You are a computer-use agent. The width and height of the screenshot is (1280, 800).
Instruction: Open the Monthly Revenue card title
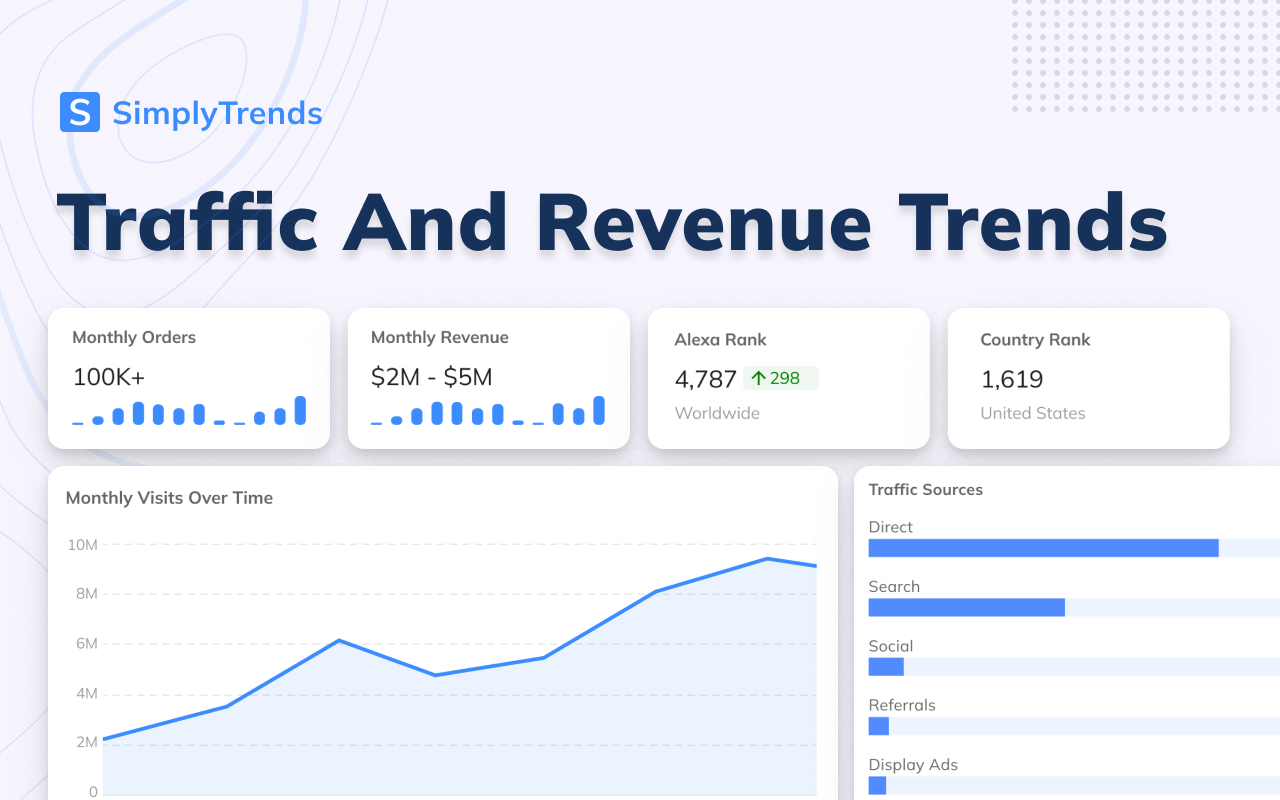click(x=440, y=338)
